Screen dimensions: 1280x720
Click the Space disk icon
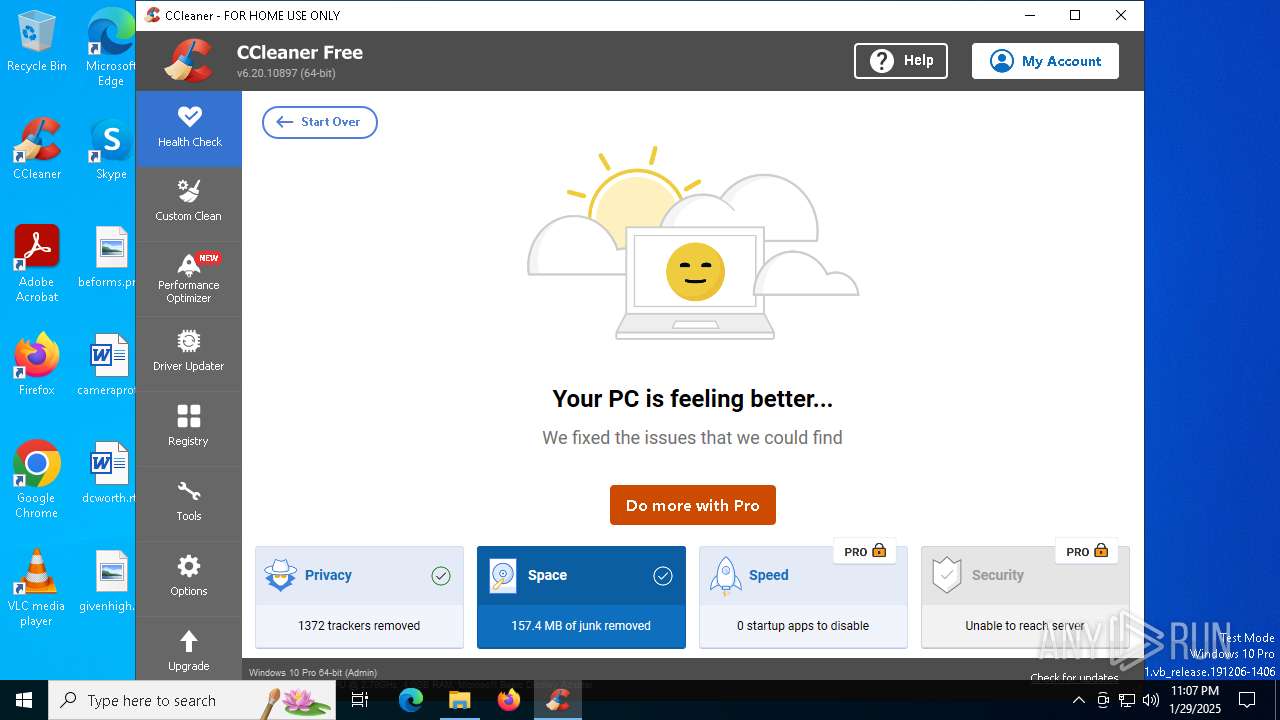coord(503,576)
